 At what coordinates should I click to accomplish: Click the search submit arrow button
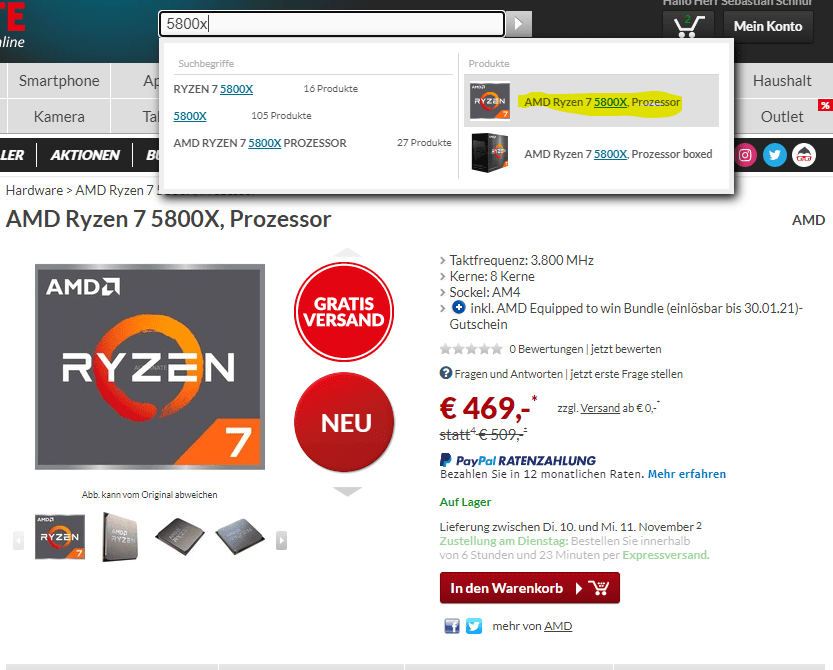coord(518,24)
